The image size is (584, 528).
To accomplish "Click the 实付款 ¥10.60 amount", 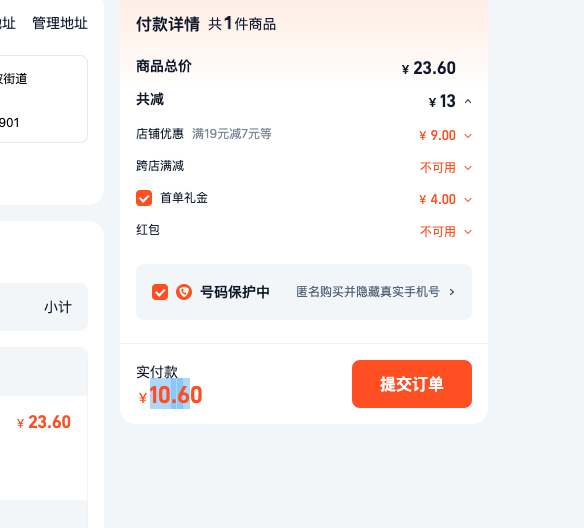I will pyautogui.click(x=171, y=395).
